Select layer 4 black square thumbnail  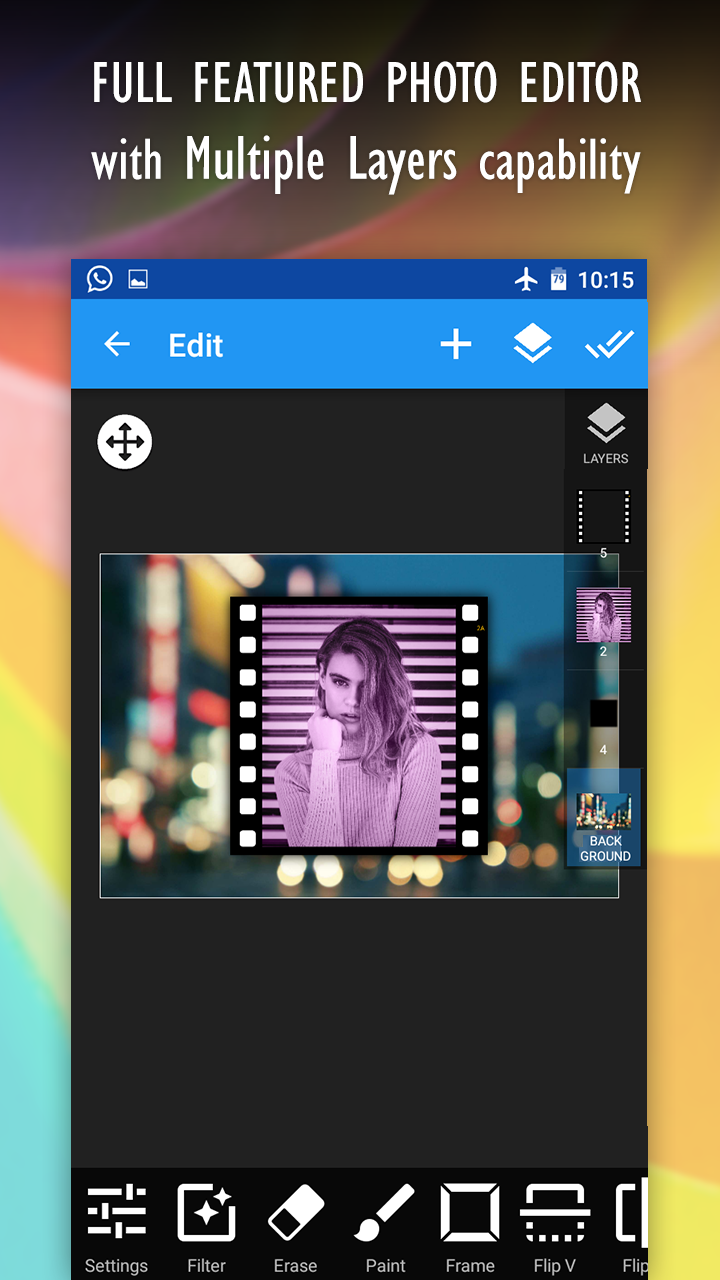pyautogui.click(x=604, y=713)
